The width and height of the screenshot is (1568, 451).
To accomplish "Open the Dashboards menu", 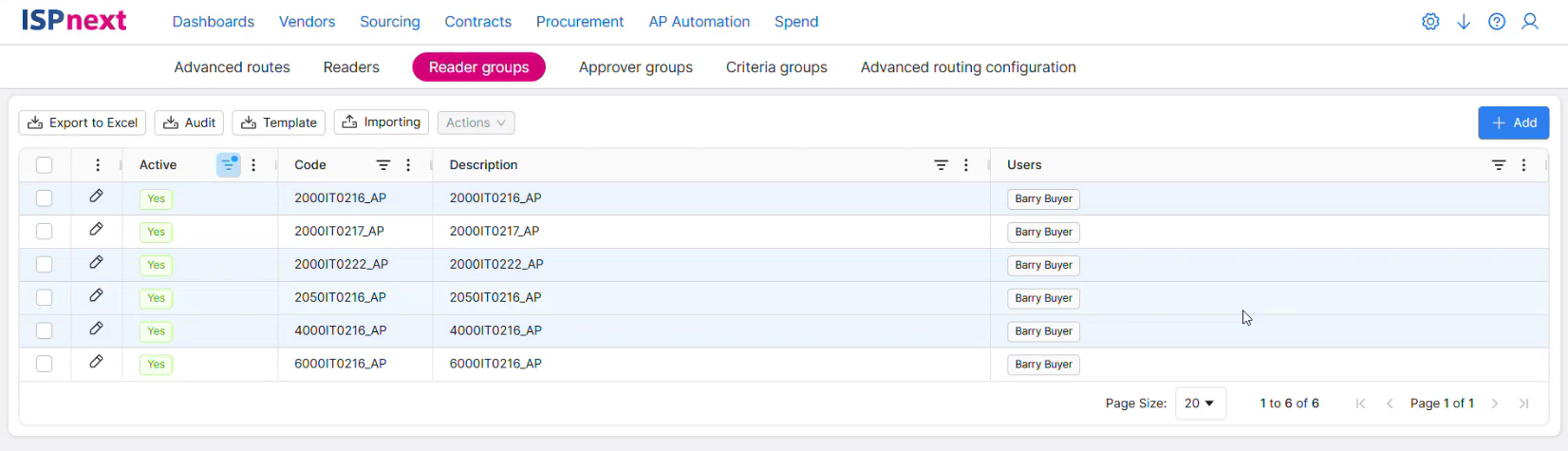I will pos(214,22).
